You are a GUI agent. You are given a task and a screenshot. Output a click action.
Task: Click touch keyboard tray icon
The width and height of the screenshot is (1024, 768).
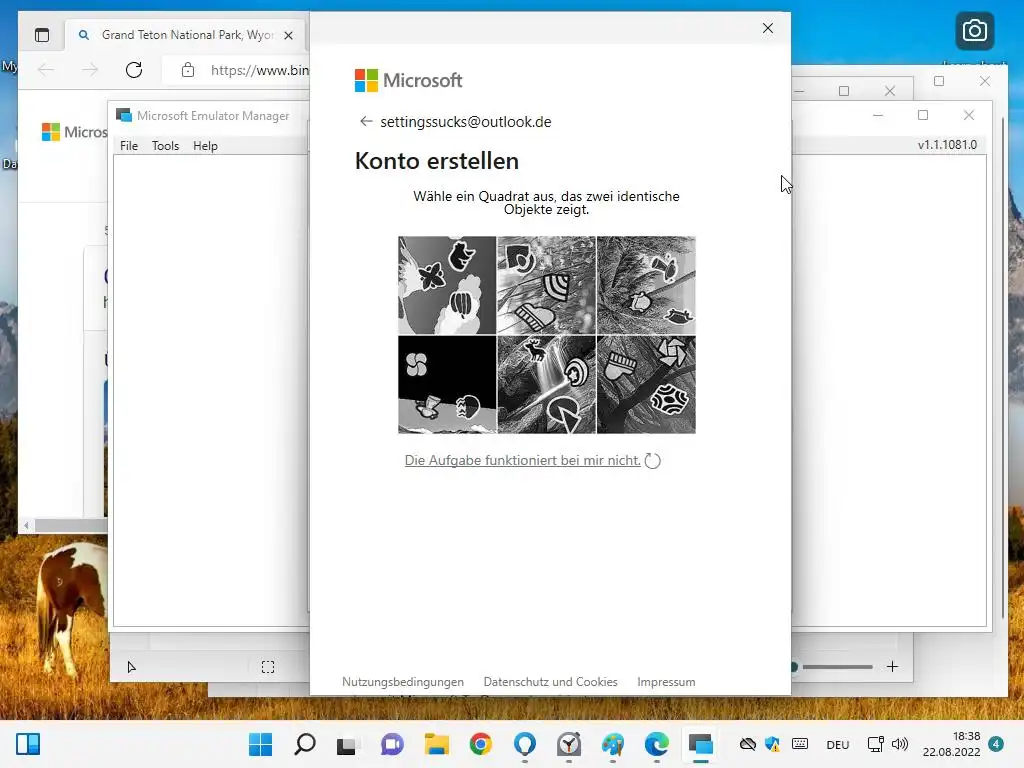tap(800, 744)
